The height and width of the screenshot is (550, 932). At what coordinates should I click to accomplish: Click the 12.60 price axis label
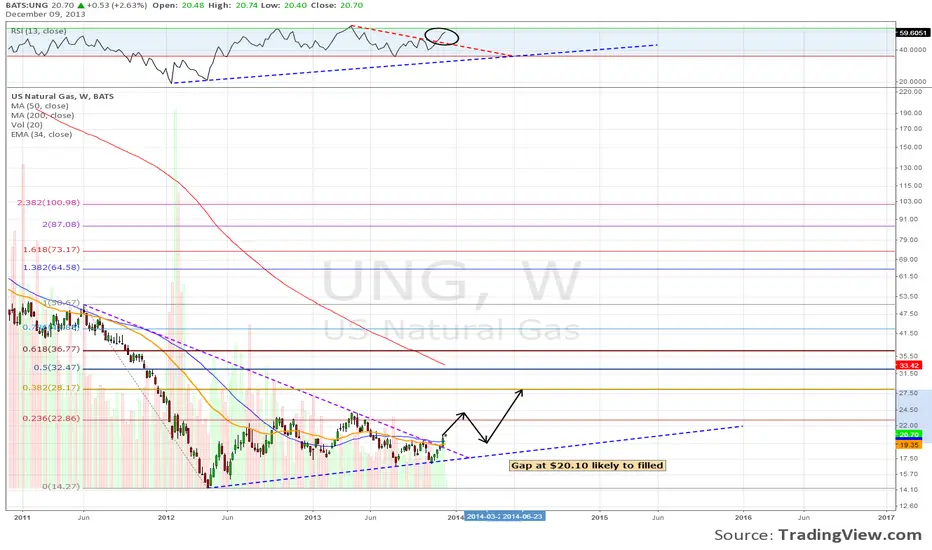click(909, 506)
